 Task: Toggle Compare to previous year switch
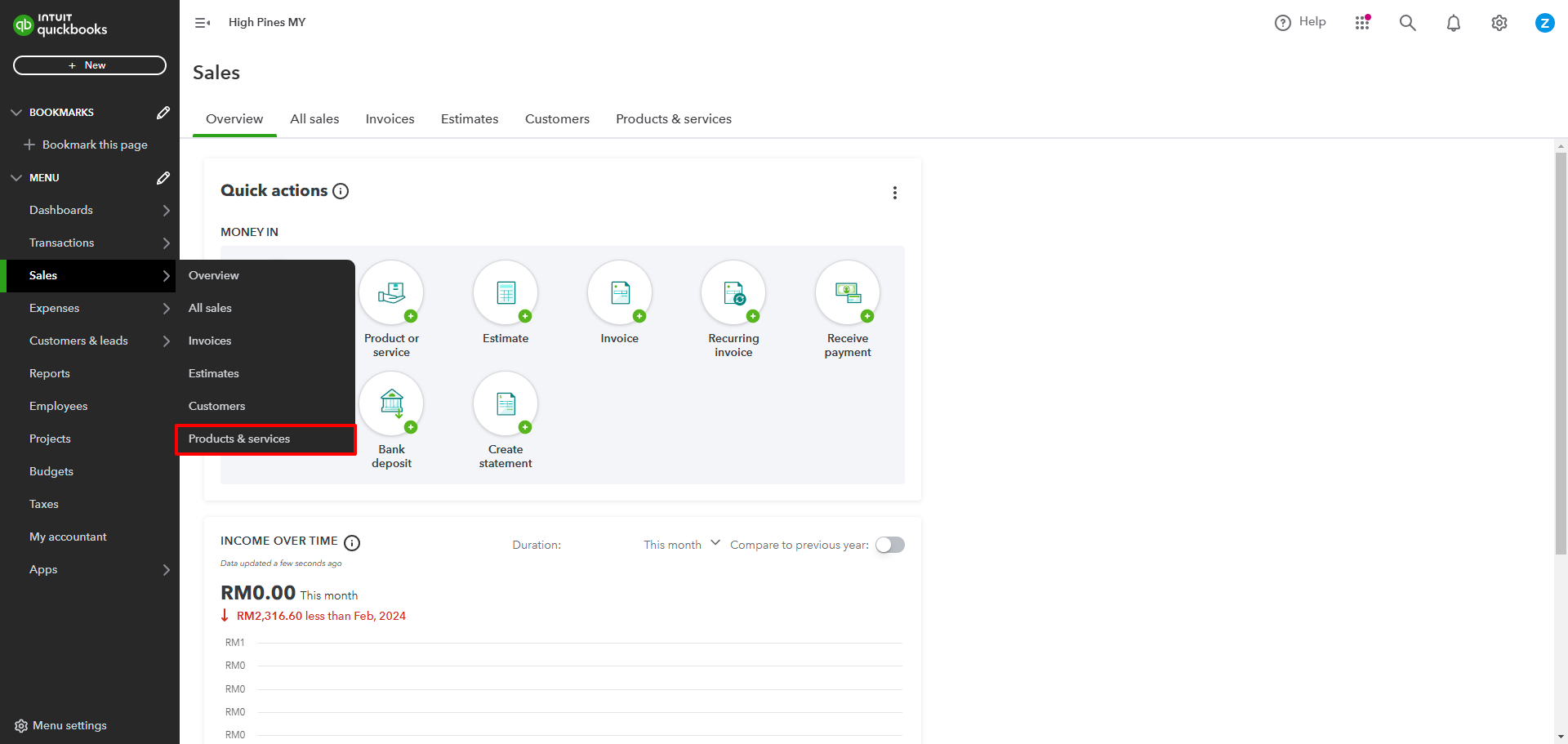tap(890, 545)
